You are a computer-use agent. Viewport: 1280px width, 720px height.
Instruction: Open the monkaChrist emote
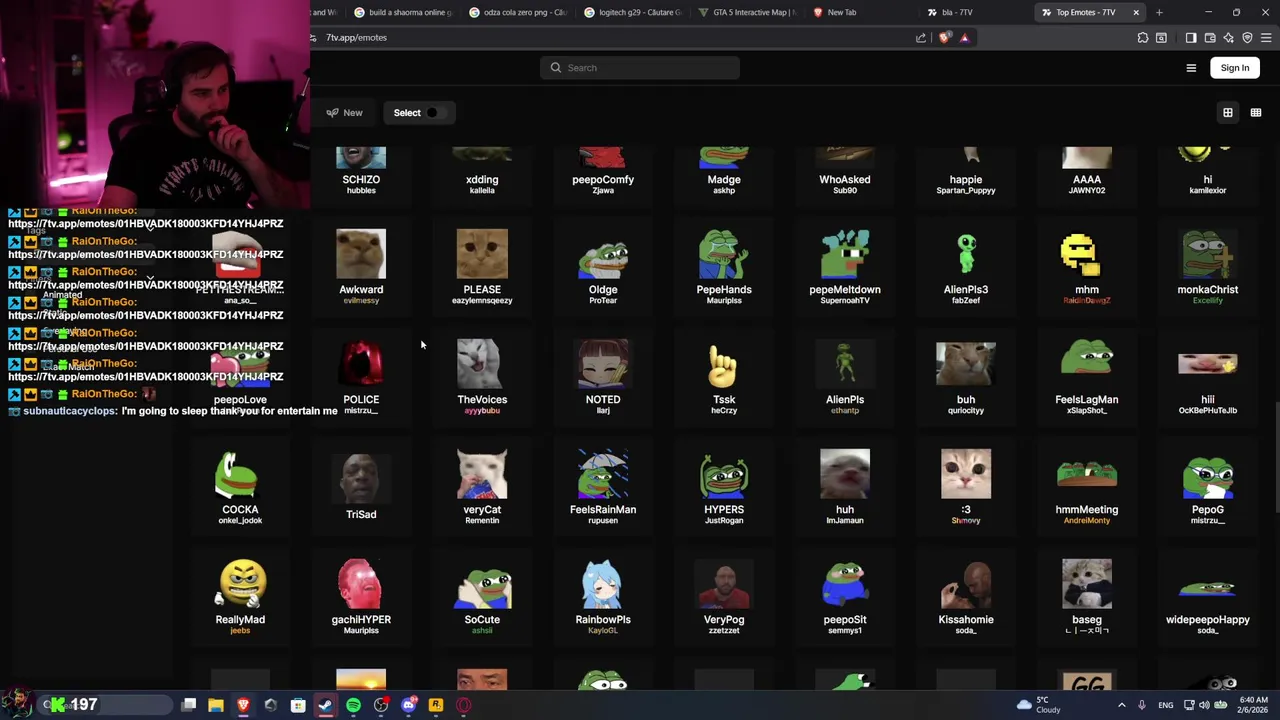point(1208,266)
